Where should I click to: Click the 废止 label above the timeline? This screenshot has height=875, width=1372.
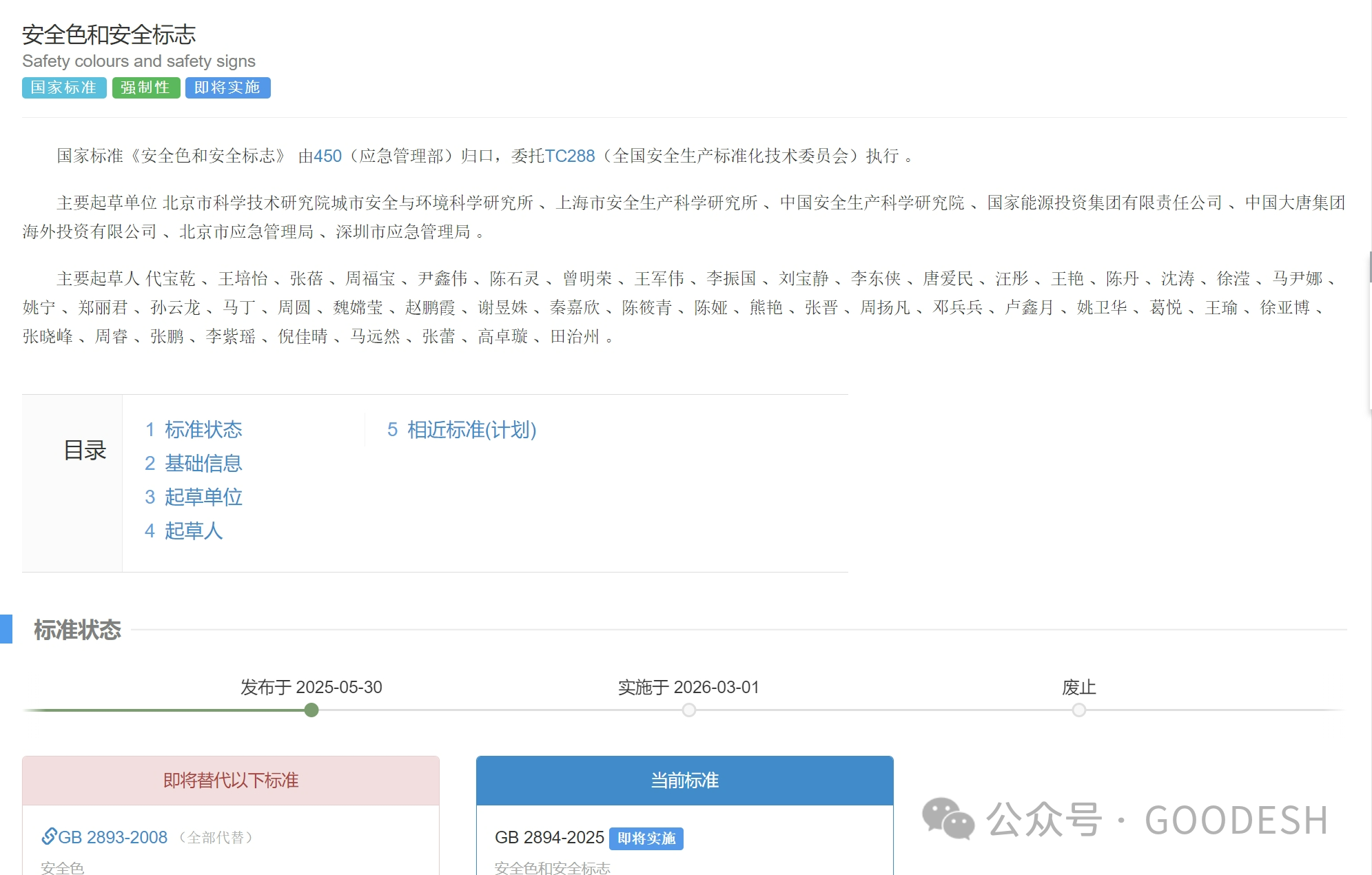tap(1079, 688)
